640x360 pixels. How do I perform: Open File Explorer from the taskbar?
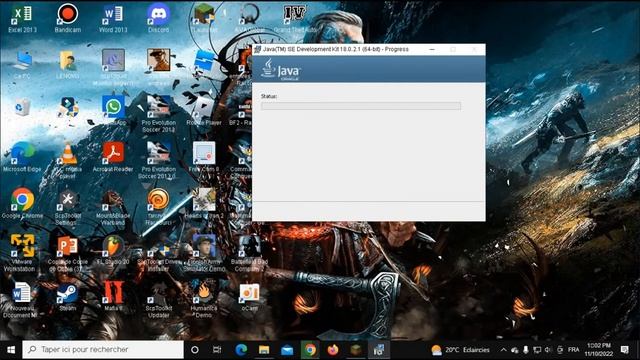coord(264,350)
